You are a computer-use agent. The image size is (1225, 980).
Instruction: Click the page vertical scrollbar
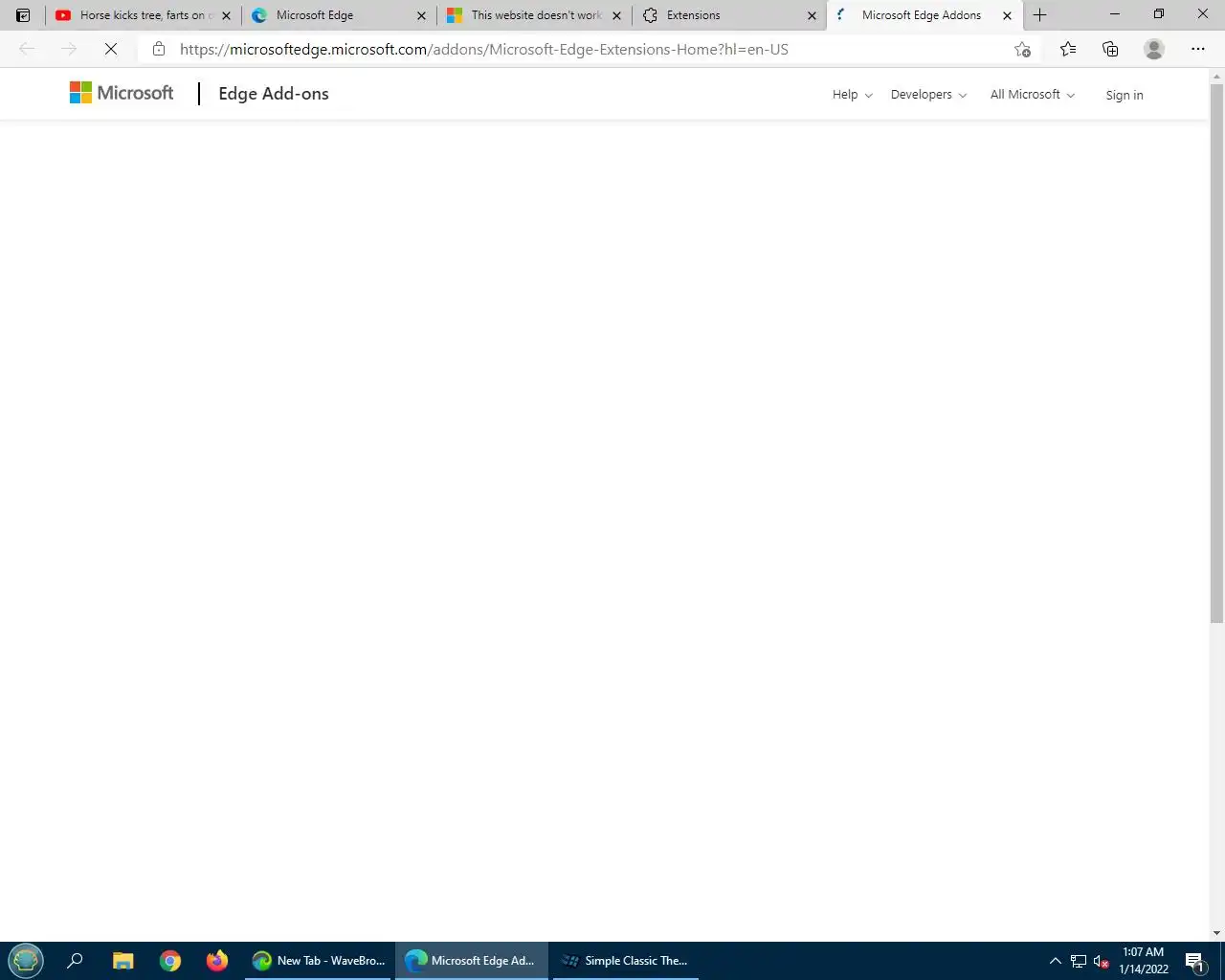coord(1216,353)
